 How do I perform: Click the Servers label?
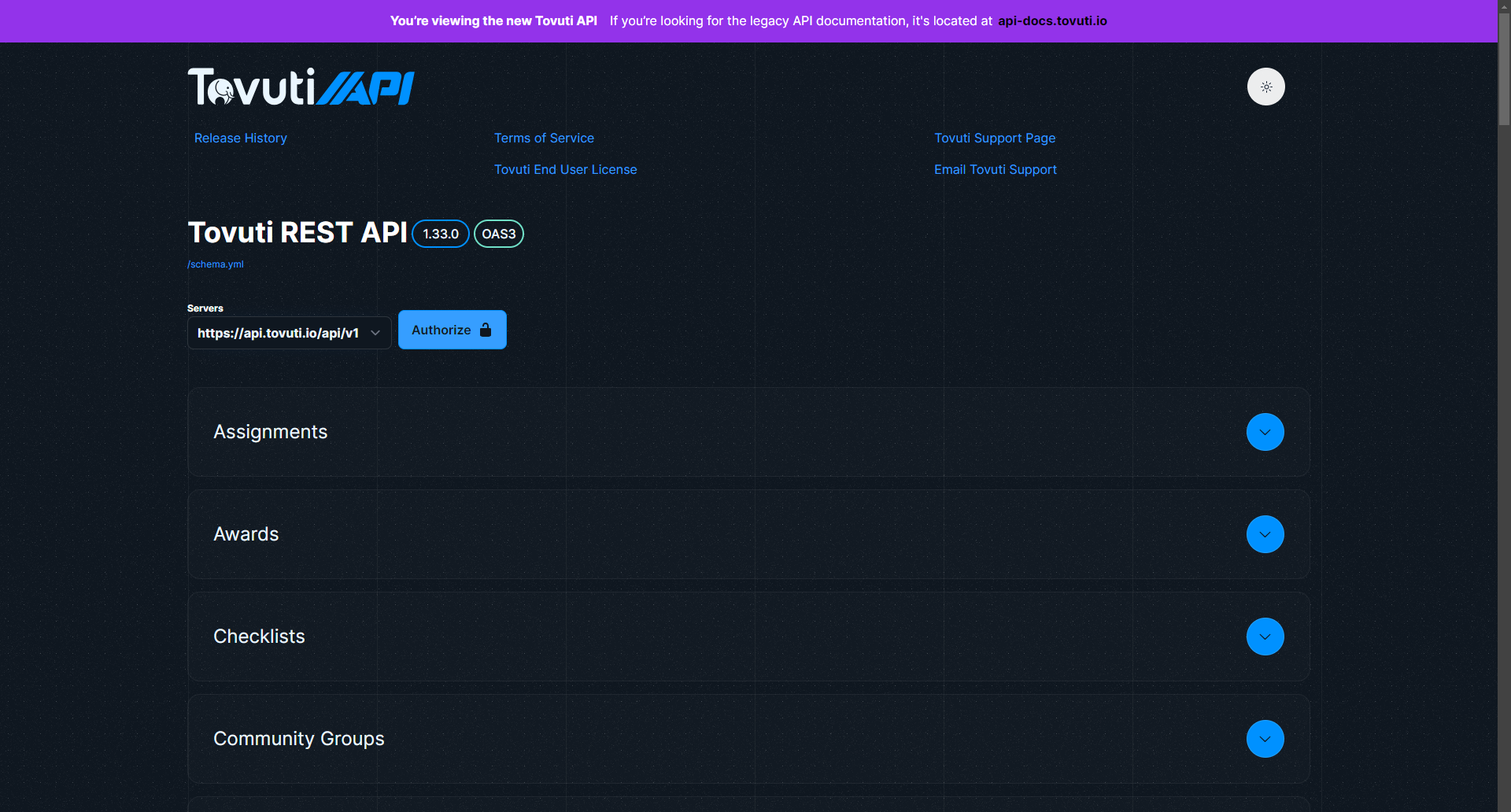[x=205, y=308]
